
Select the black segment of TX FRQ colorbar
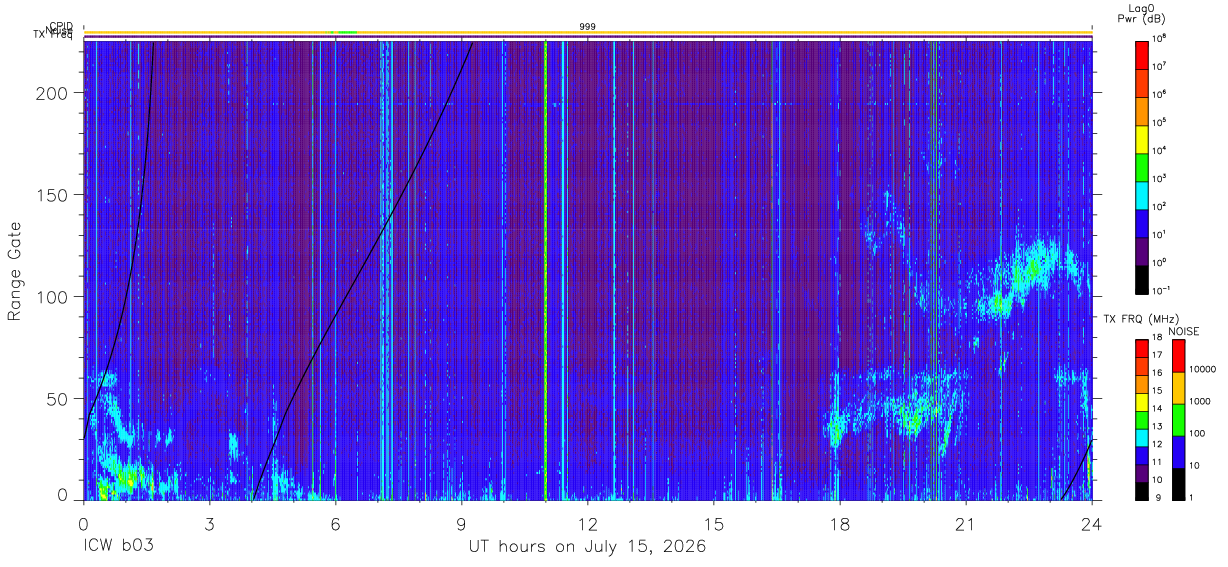(x=1142, y=491)
